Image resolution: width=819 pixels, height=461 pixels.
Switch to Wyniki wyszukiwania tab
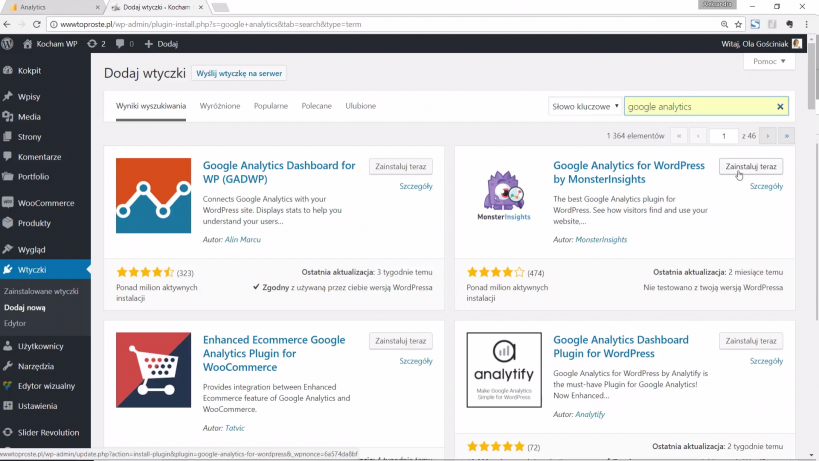(x=151, y=106)
